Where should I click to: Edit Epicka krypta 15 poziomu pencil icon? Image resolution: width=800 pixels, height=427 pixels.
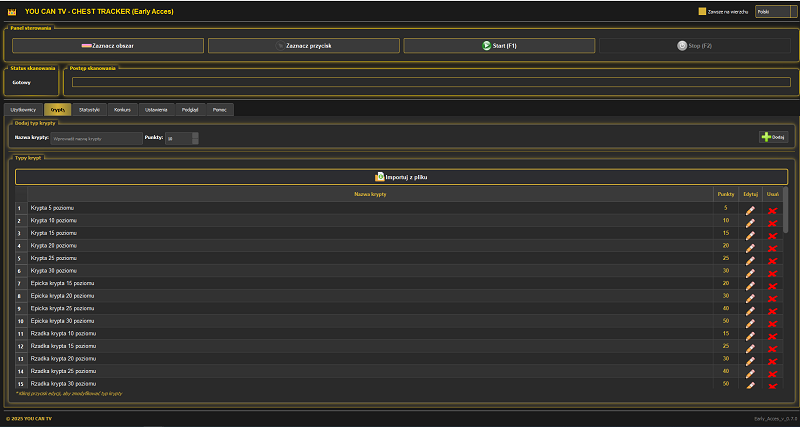(x=749, y=286)
